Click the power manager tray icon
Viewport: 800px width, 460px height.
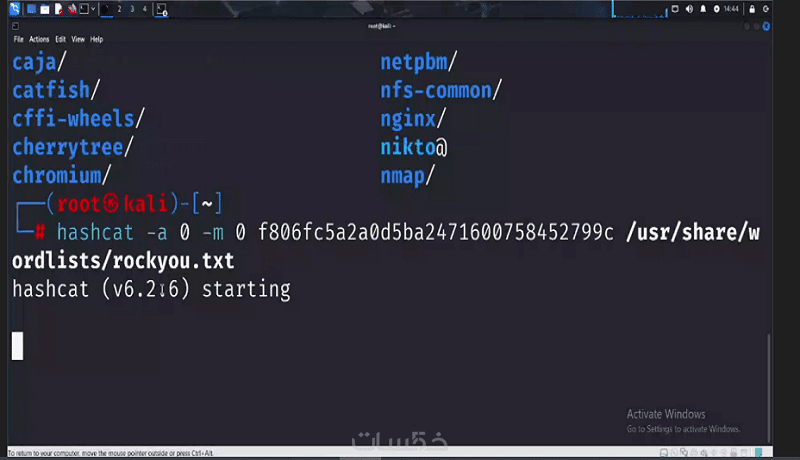pyautogui.click(x=717, y=9)
